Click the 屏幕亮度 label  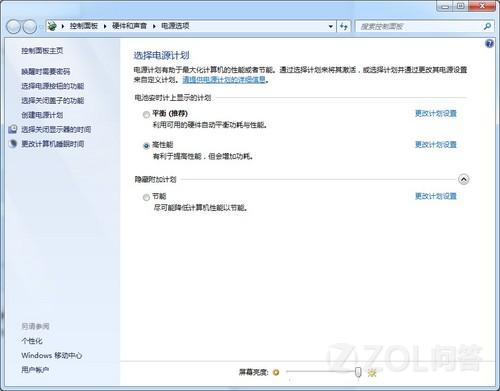(253, 372)
